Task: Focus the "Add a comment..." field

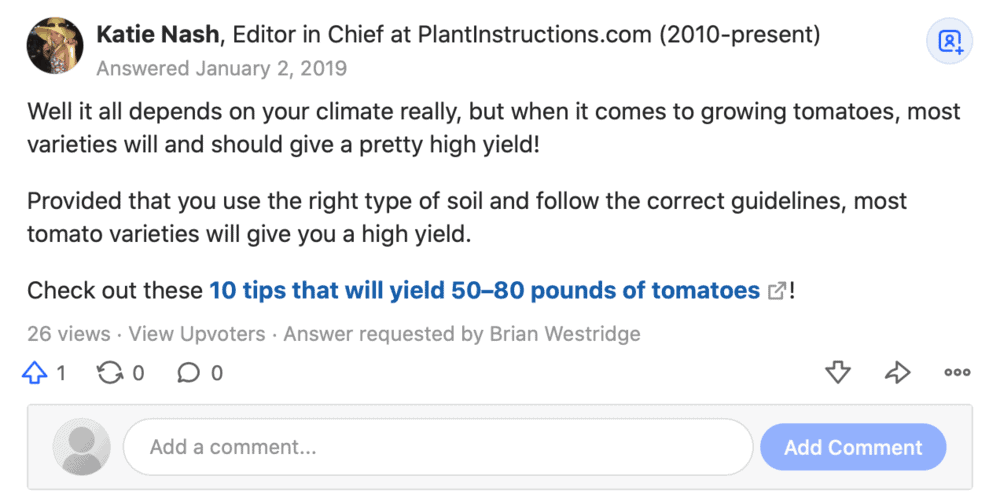Action: pyautogui.click(x=437, y=447)
